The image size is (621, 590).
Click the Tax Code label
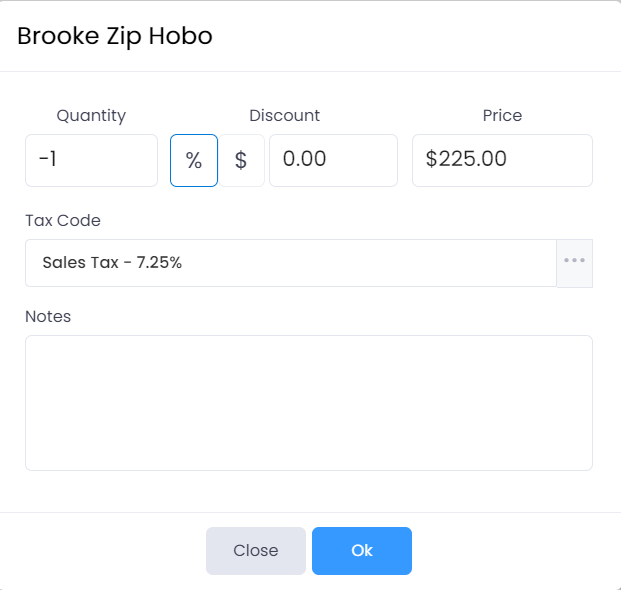[x=63, y=220]
